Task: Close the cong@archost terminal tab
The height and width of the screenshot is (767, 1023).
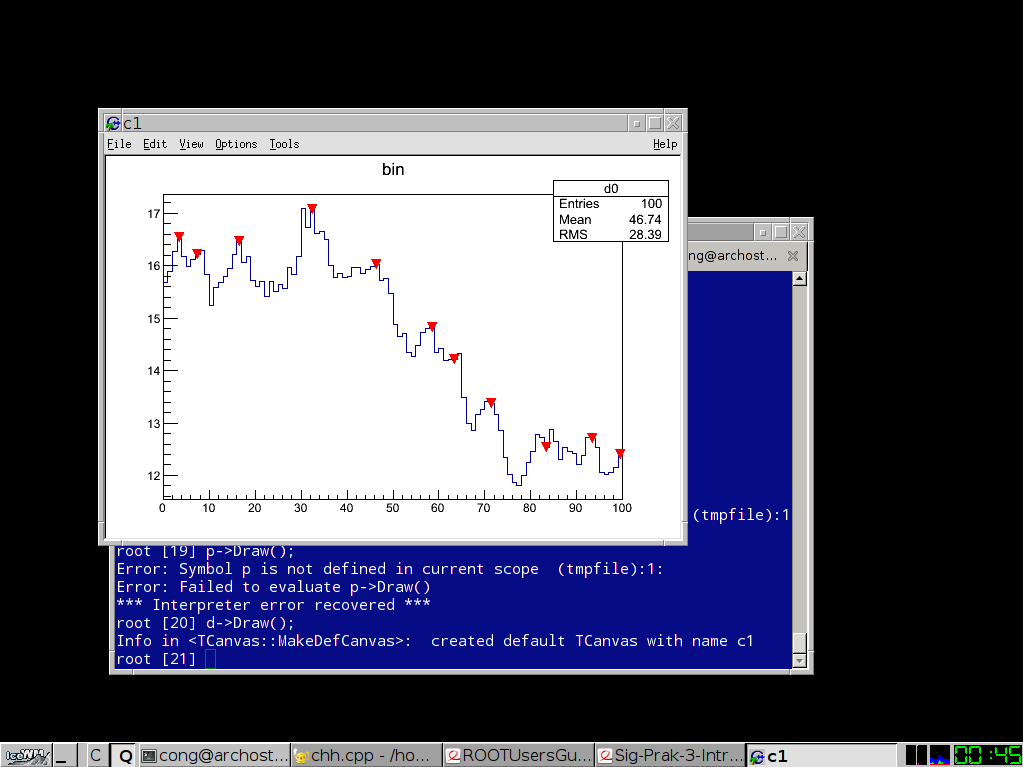Action: point(793,256)
